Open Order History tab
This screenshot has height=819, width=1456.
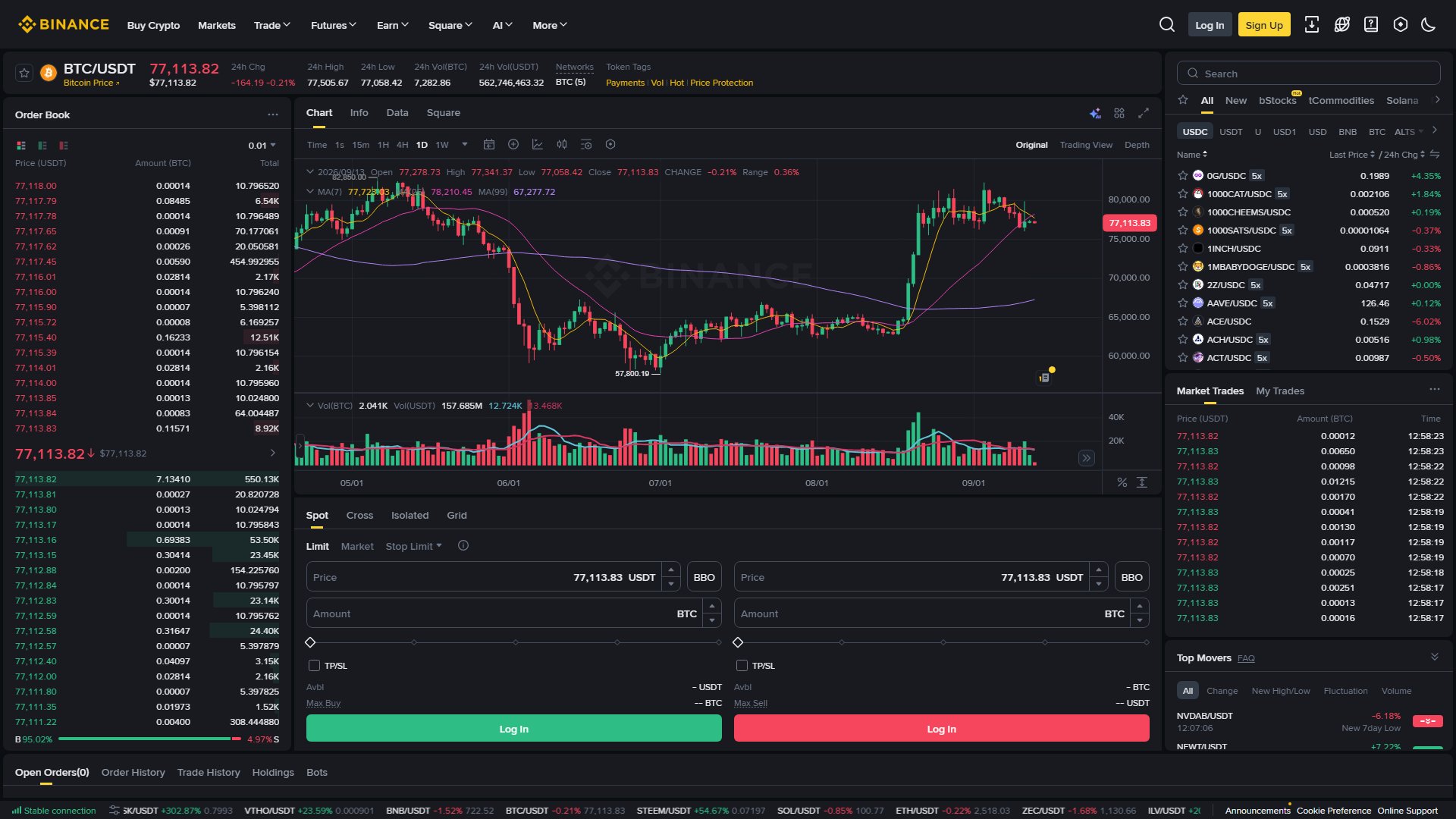133,772
